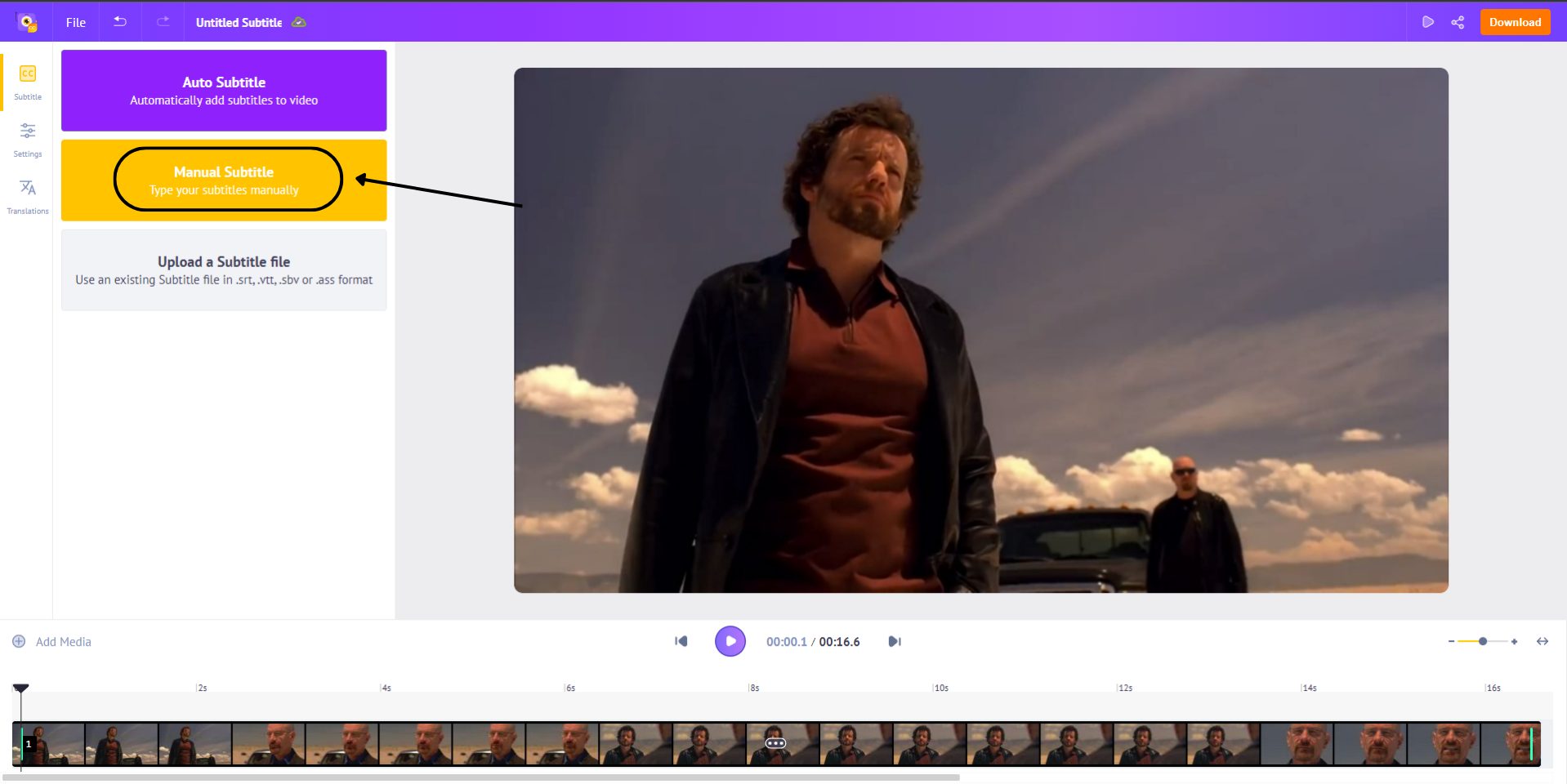
Task: Skip to the start of the video
Action: [681, 642]
